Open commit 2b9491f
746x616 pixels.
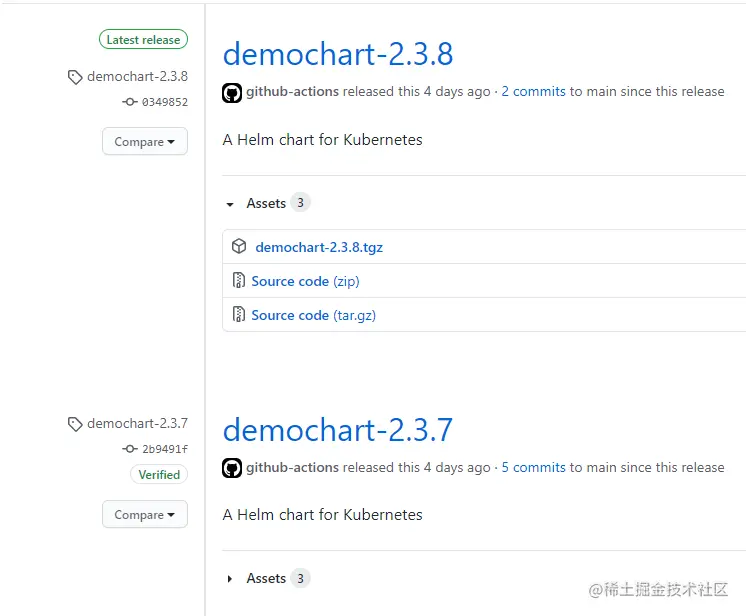pos(165,449)
